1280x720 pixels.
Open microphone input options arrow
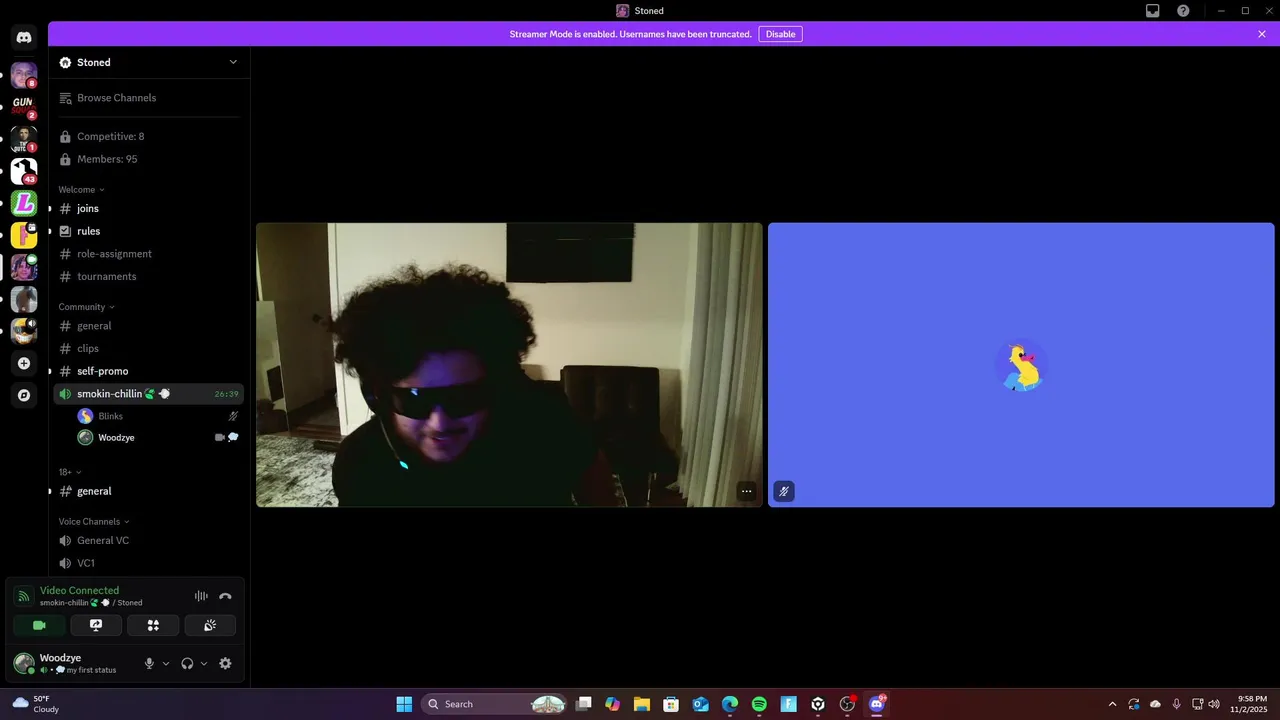tap(166, 663)
